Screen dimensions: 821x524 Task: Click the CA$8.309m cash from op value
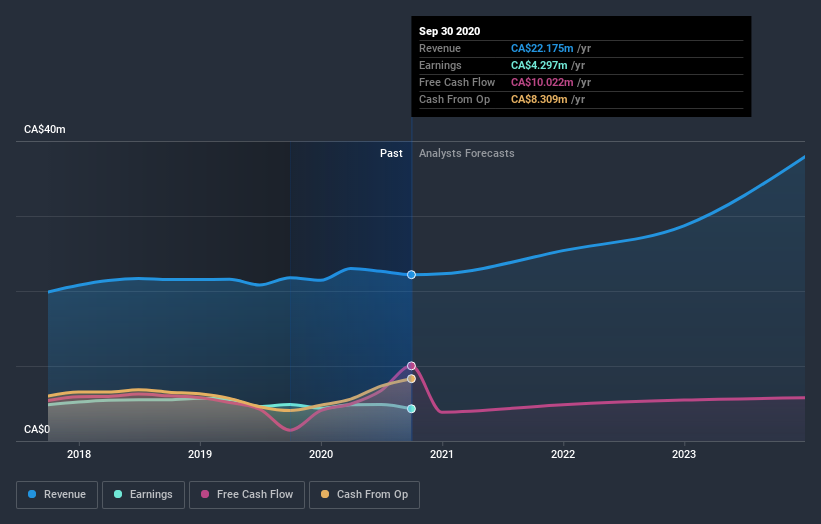point(539,99)
